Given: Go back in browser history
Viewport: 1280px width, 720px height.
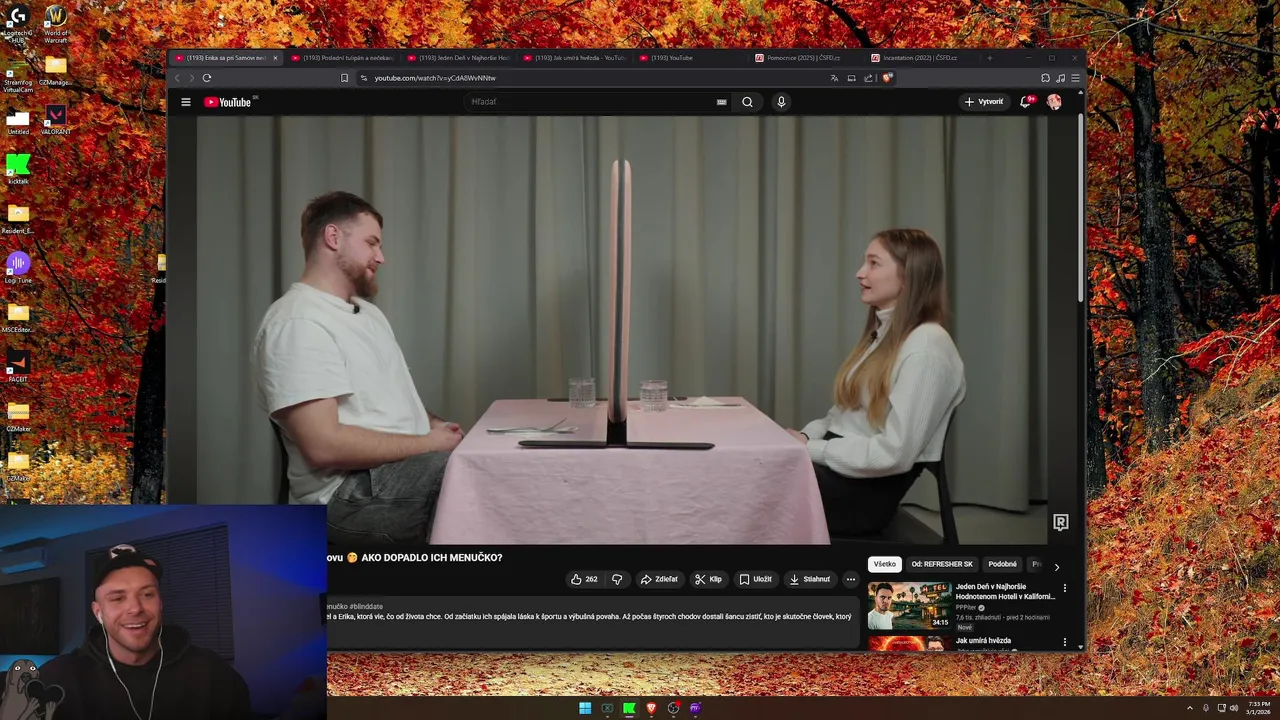Looking at the screenshot, I should tap(178, 78).
